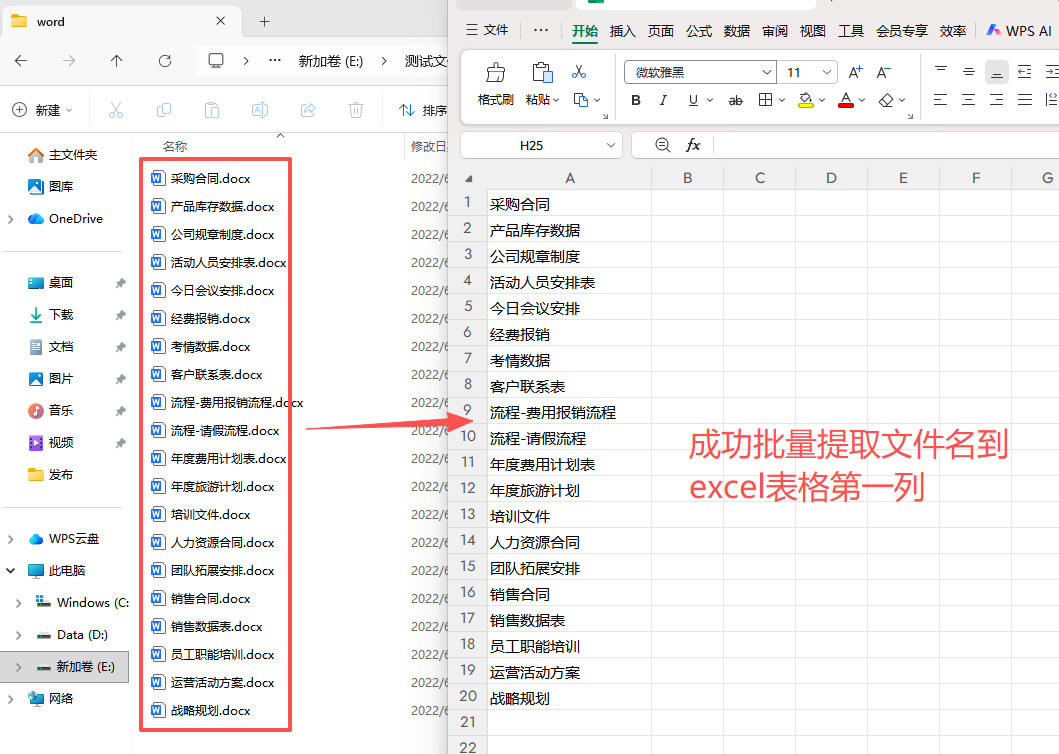Screen dimensions: 1059x754
Task: Click the Fill Color bucket icon
Action: (x=805, y=100)
